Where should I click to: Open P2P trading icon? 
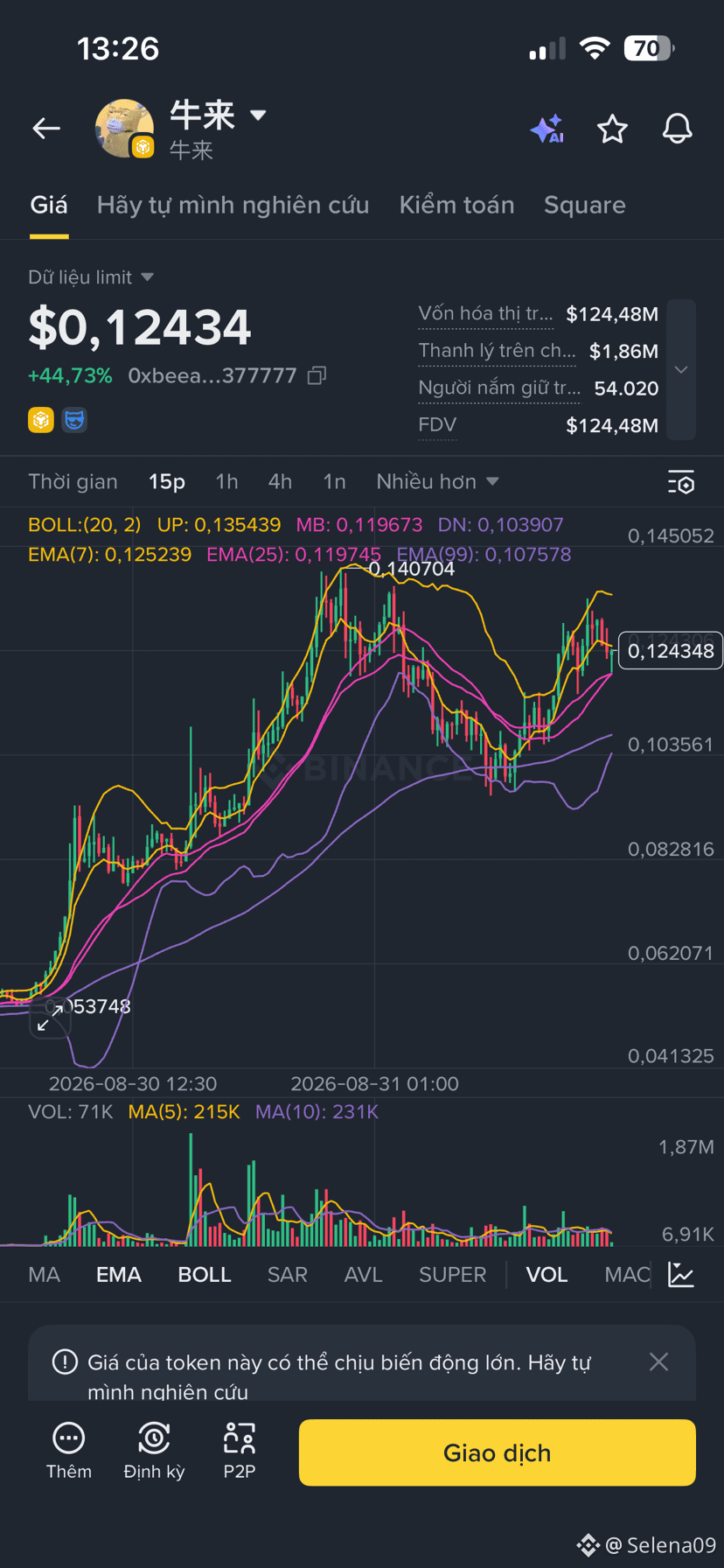pyautogui.click(x=239, y=1438)
